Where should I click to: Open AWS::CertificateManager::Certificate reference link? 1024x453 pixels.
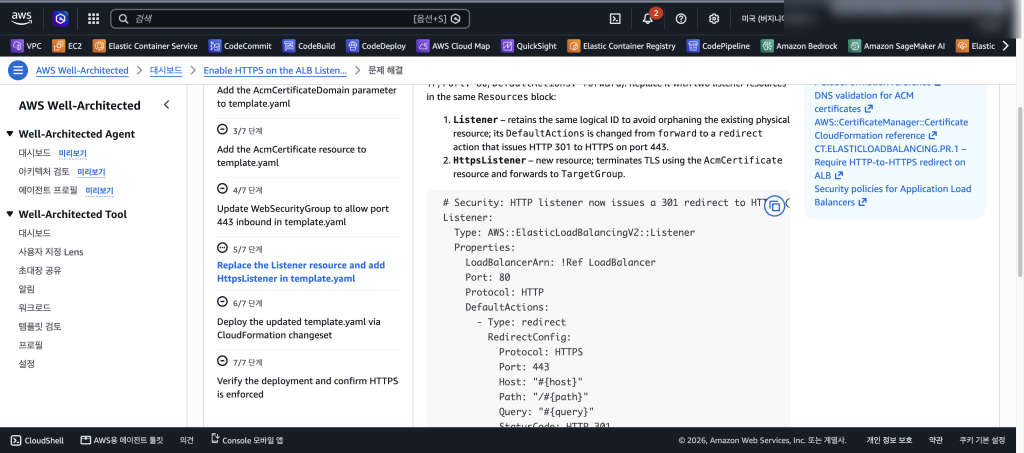891,129
